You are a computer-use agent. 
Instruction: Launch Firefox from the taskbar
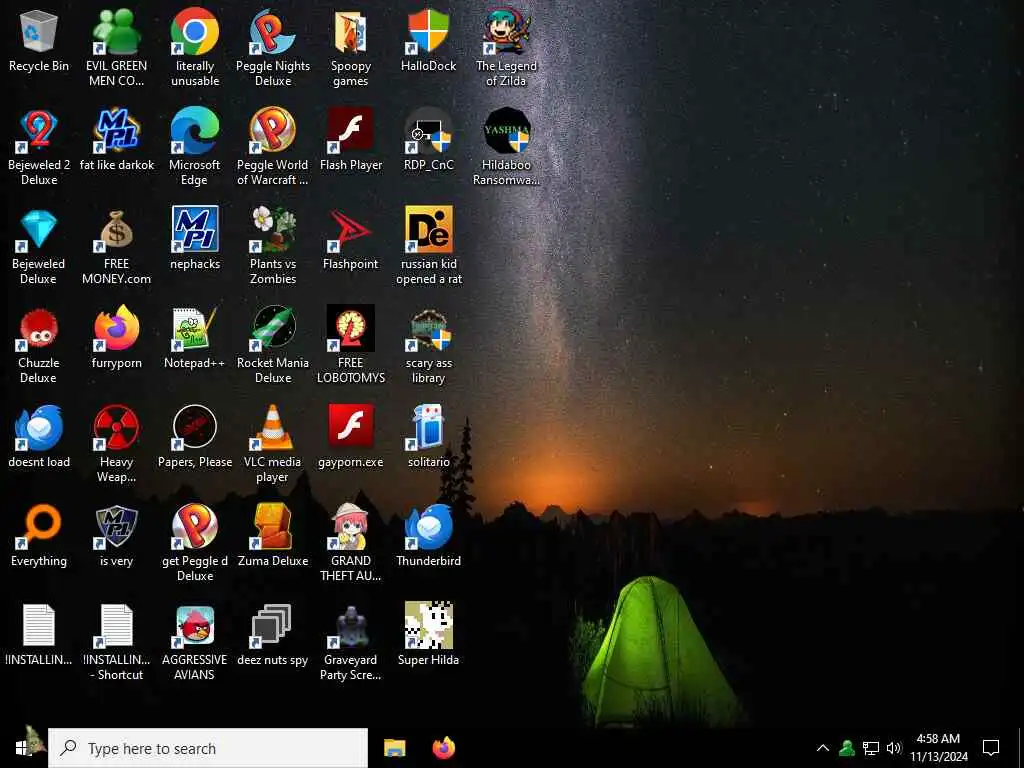click(444, 748)
